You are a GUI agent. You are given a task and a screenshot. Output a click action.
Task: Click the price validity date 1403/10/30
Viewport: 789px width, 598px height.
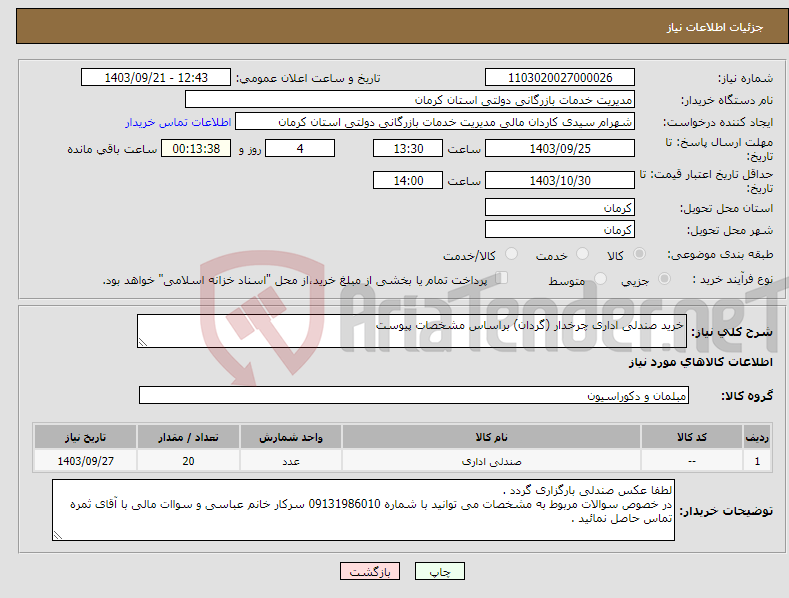(x=560, y=180)
